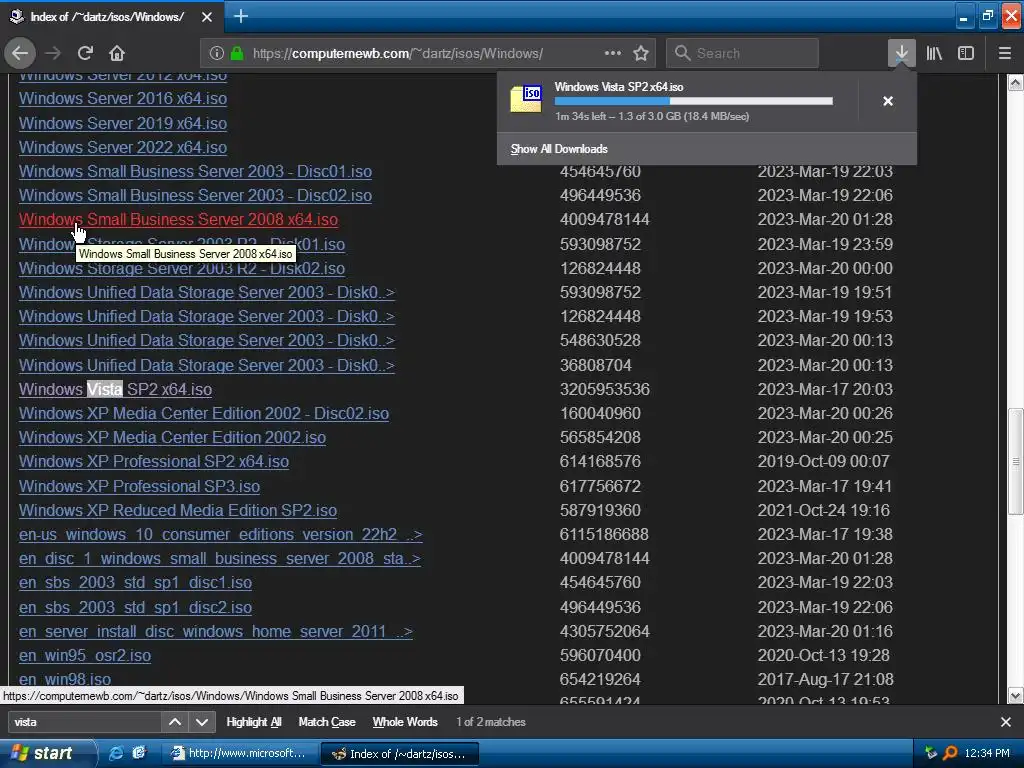Click the green padlock security icon
This screenshot has height=768, width=1024.
(237, 53)
